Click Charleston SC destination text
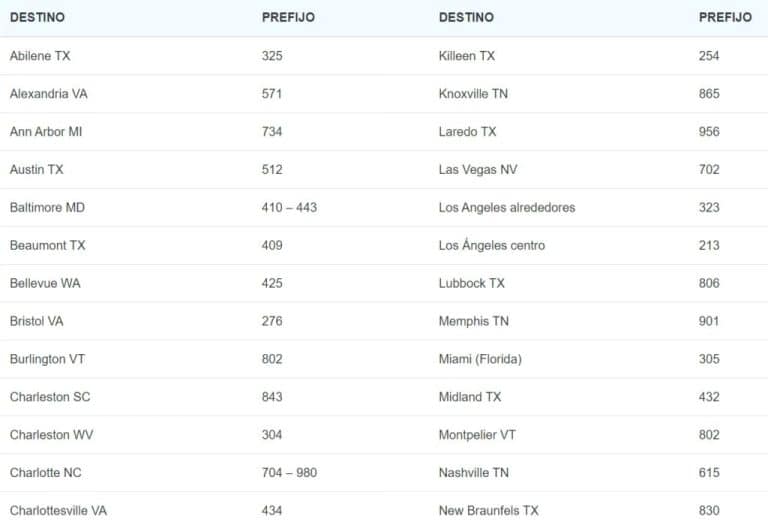 tap(50, 397)
